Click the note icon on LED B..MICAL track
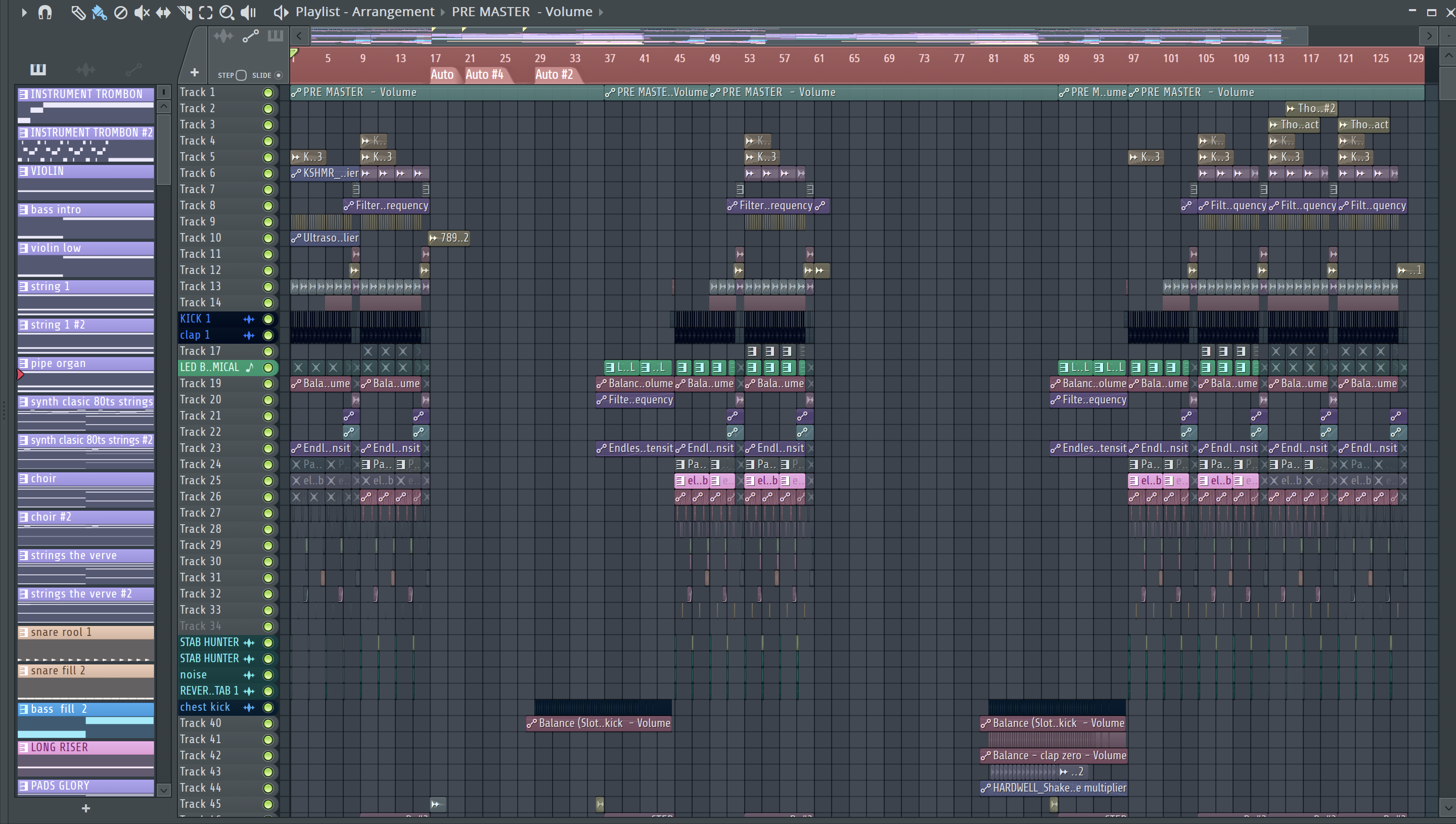 (250, 368)
